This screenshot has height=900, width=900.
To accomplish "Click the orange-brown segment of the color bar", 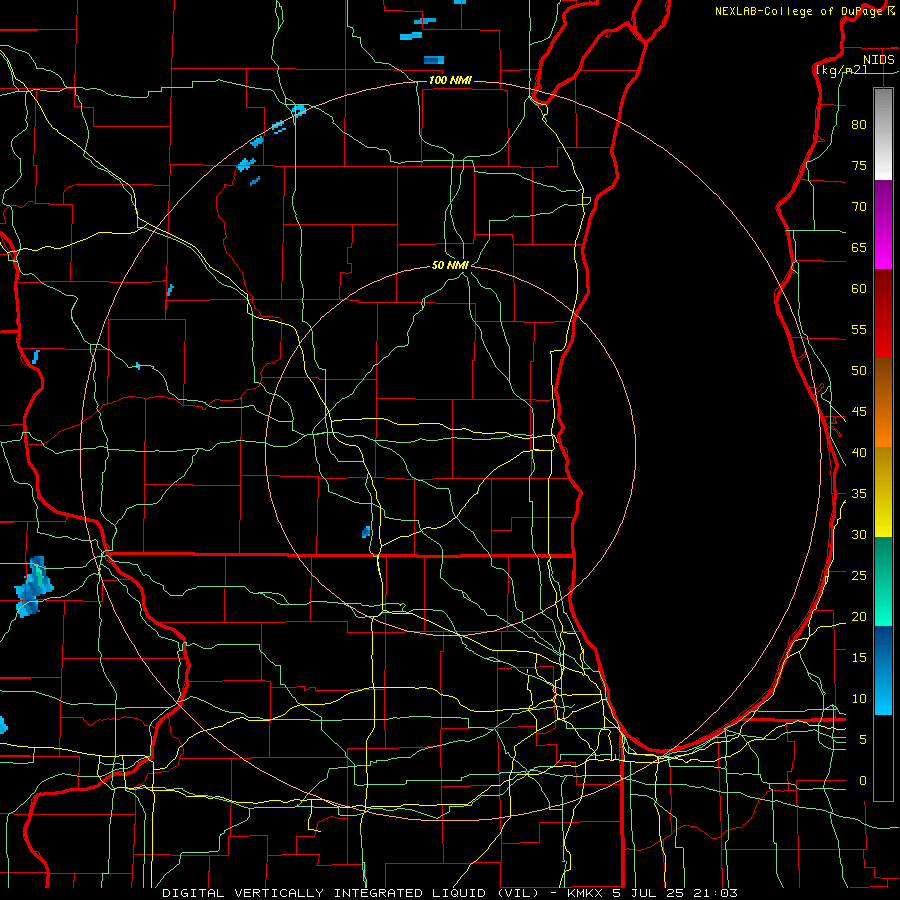I will pyautogui.click(x=883, y=402).
